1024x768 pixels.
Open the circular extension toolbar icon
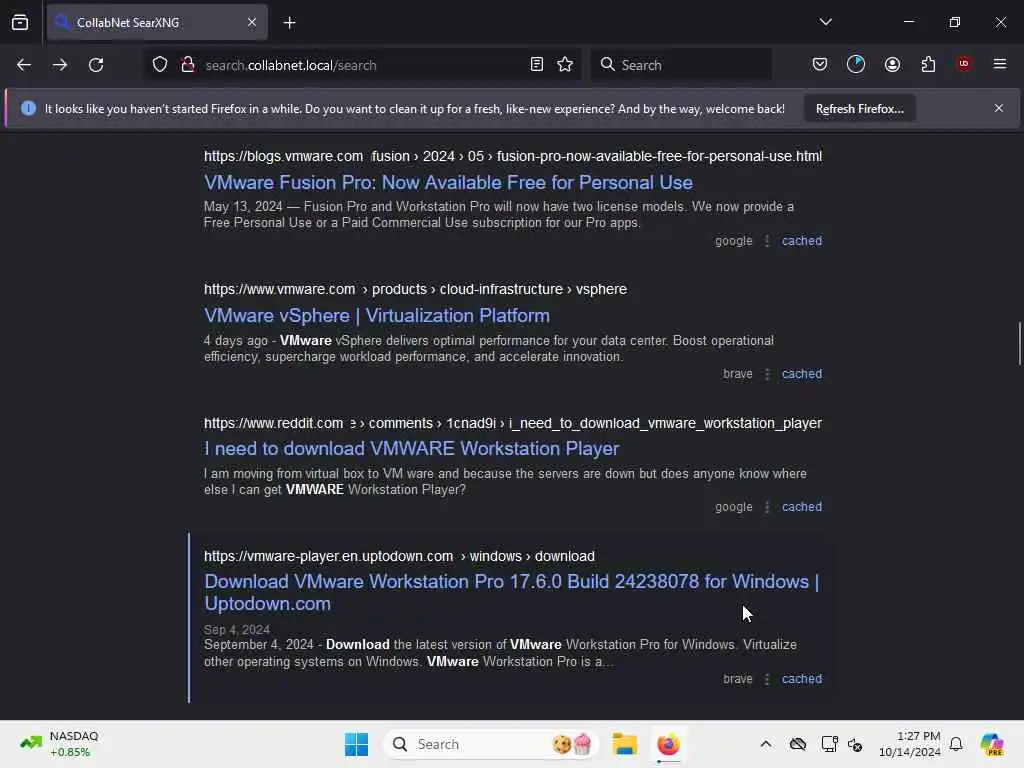(856, 64)
